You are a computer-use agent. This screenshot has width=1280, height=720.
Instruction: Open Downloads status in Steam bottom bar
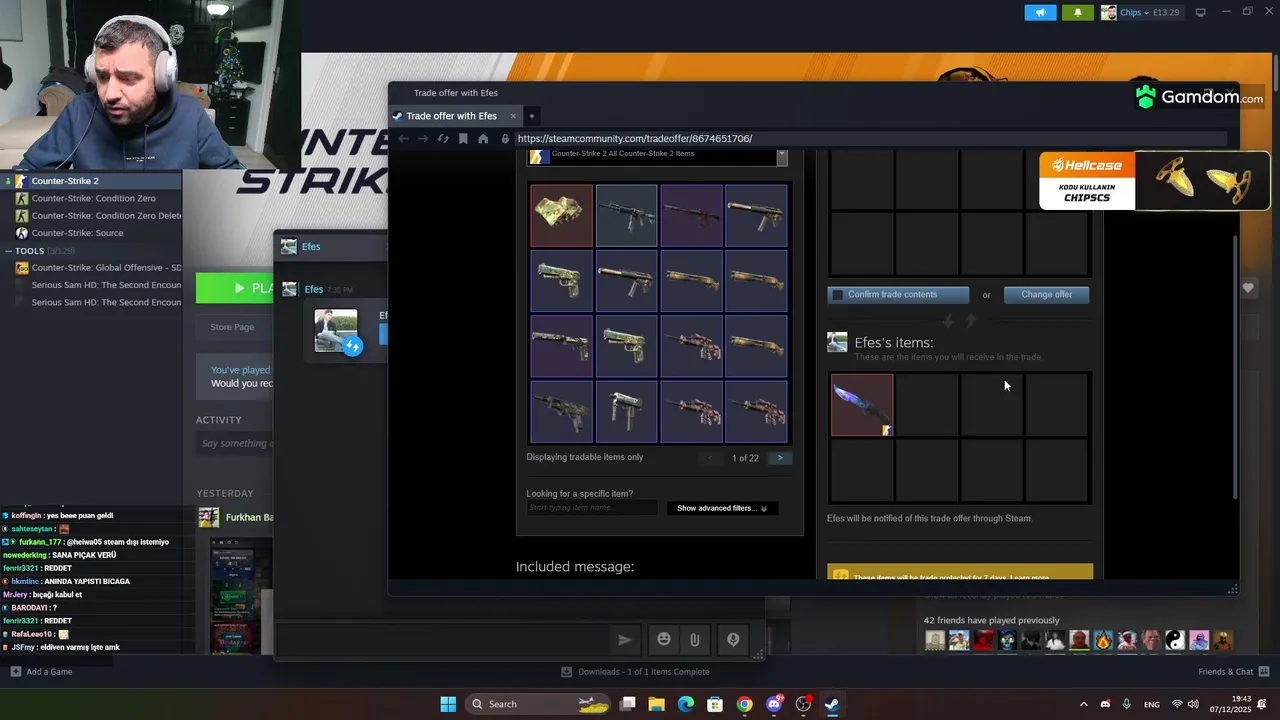tap(635, 672)
